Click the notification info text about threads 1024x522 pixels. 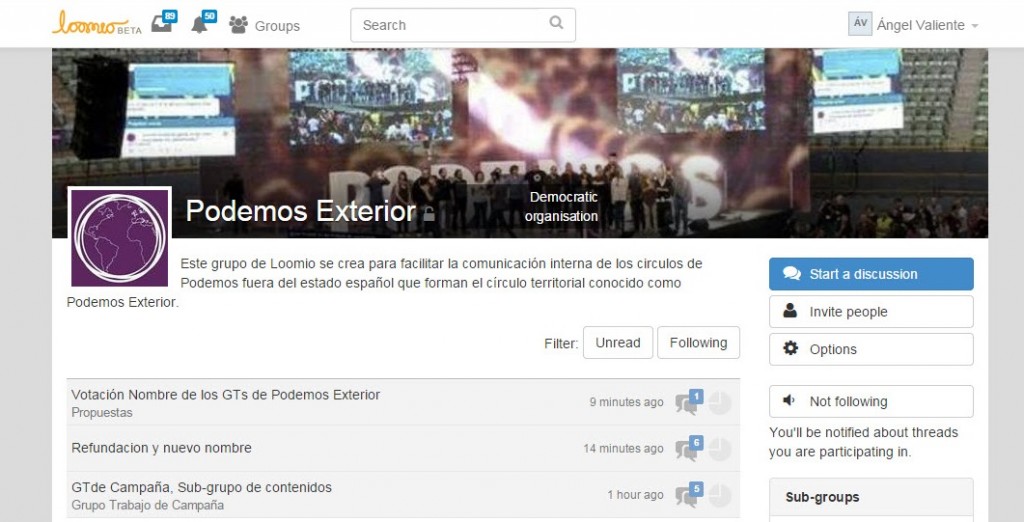(863, 442)
